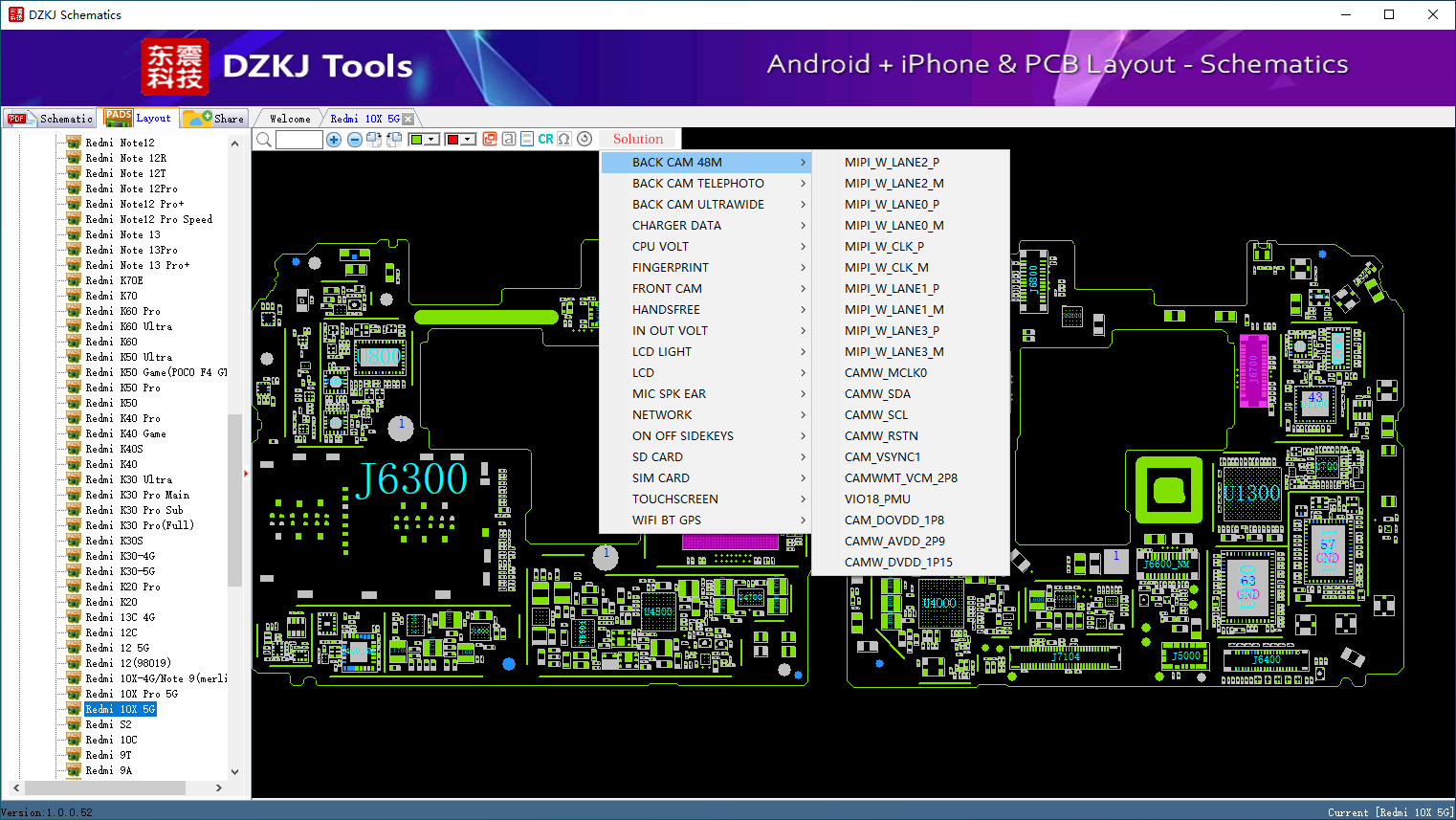Expand the CPU VOLT submenu
1456x820 pixels.
pos(706,247)
